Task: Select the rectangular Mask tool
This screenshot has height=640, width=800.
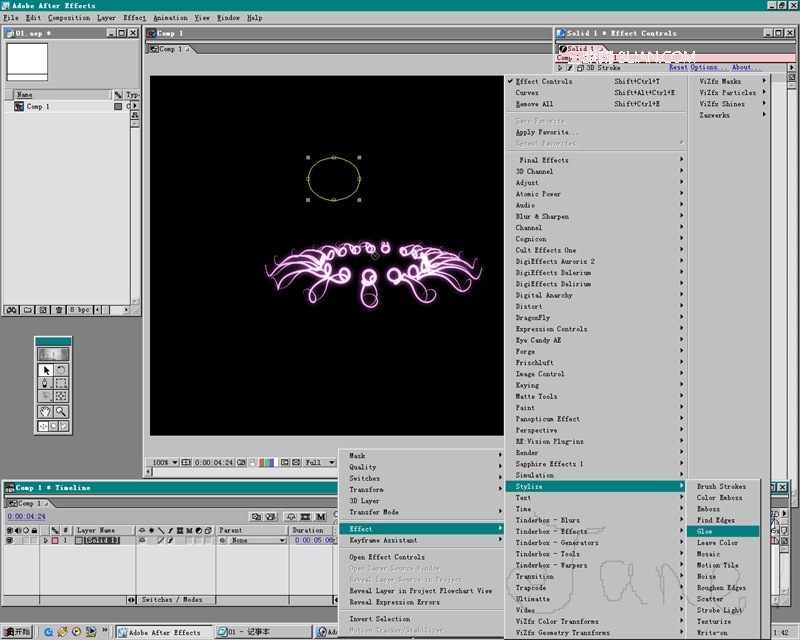Action: (61, 383)
